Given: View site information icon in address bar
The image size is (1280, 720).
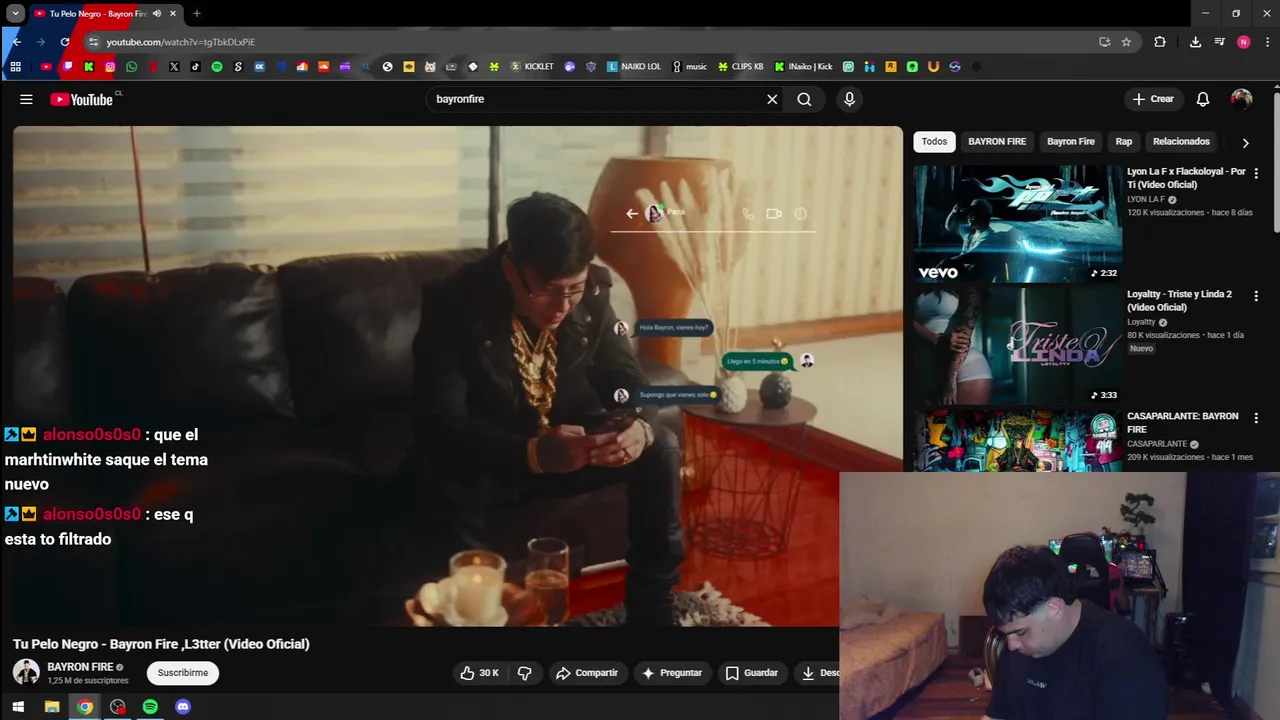Looking at the screenshot, I should click(x=93, y=42).
